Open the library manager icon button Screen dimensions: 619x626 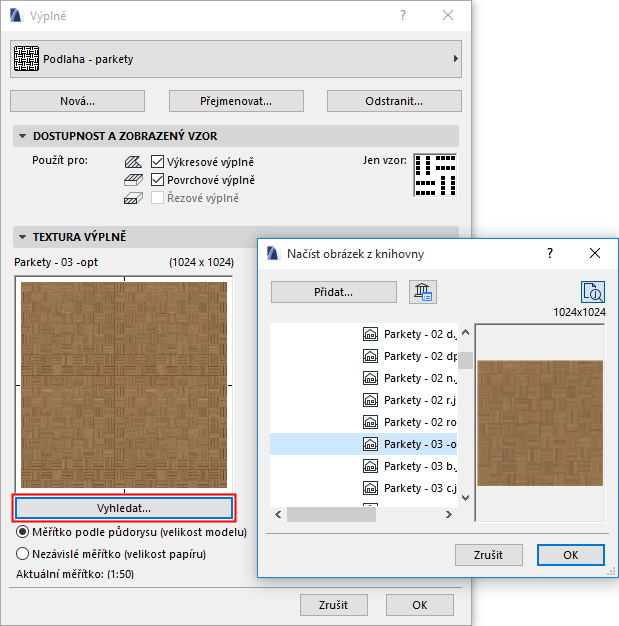(423, 292)
